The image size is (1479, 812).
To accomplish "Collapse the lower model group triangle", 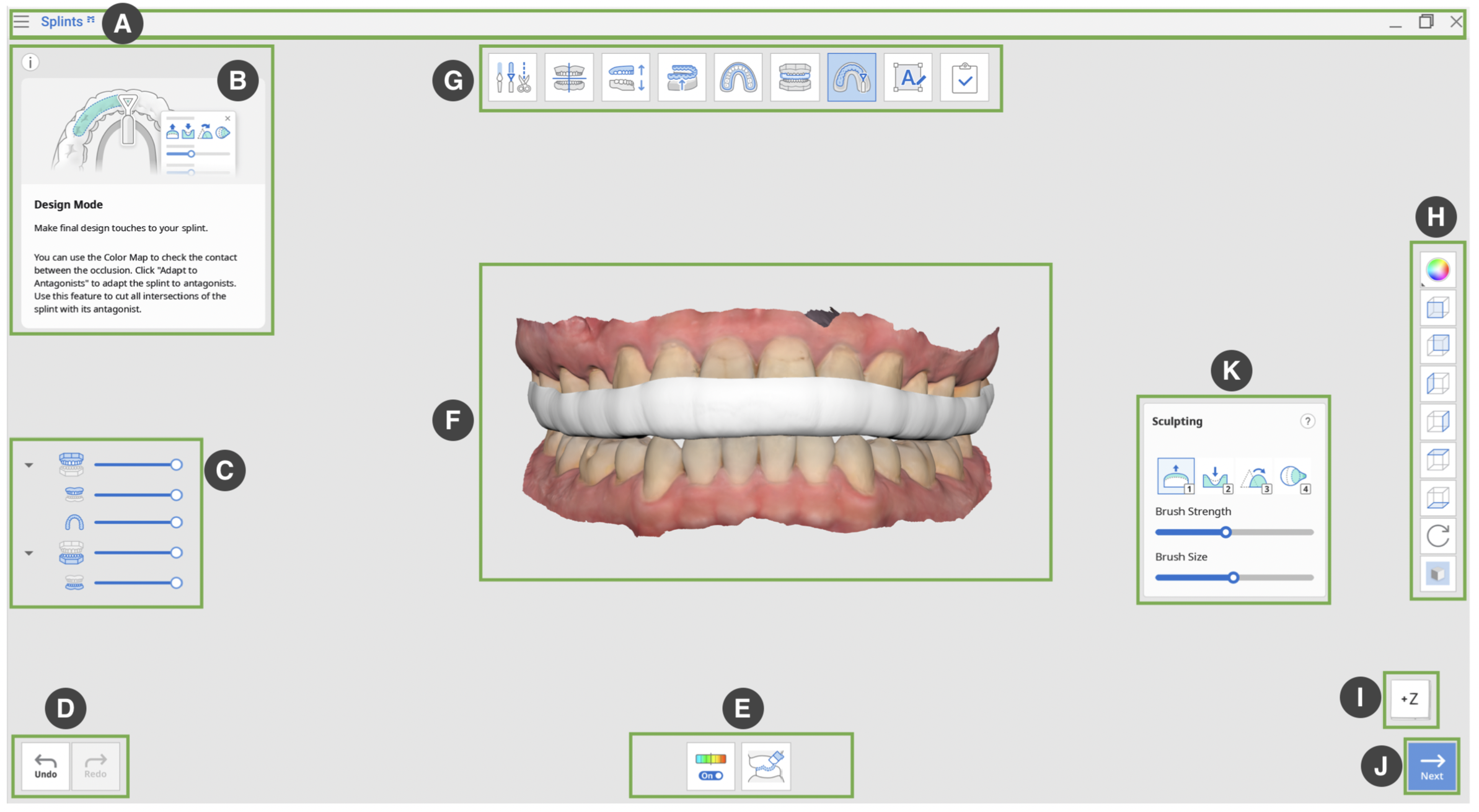I will click(29, 552).
